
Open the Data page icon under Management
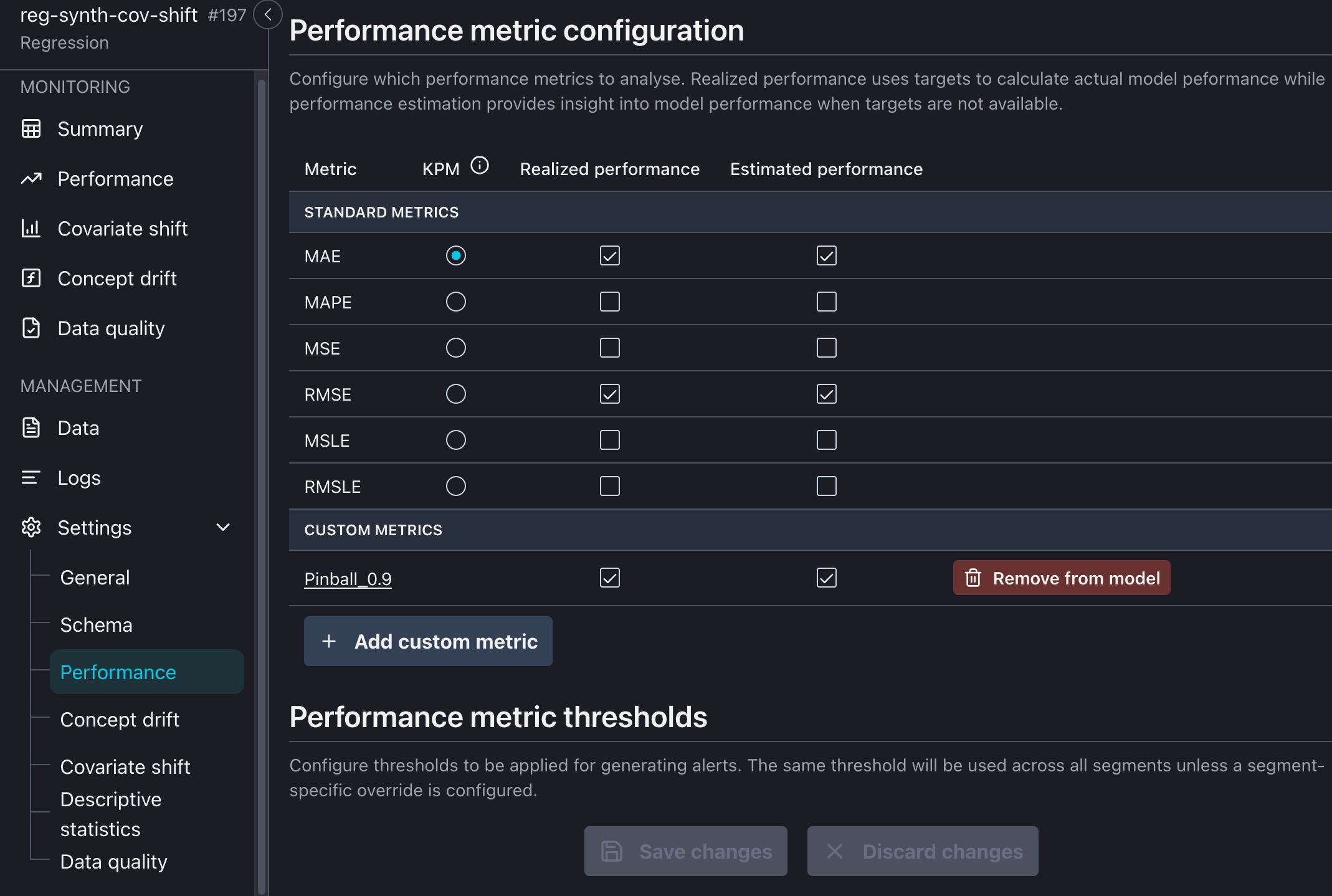coord(32,428)
